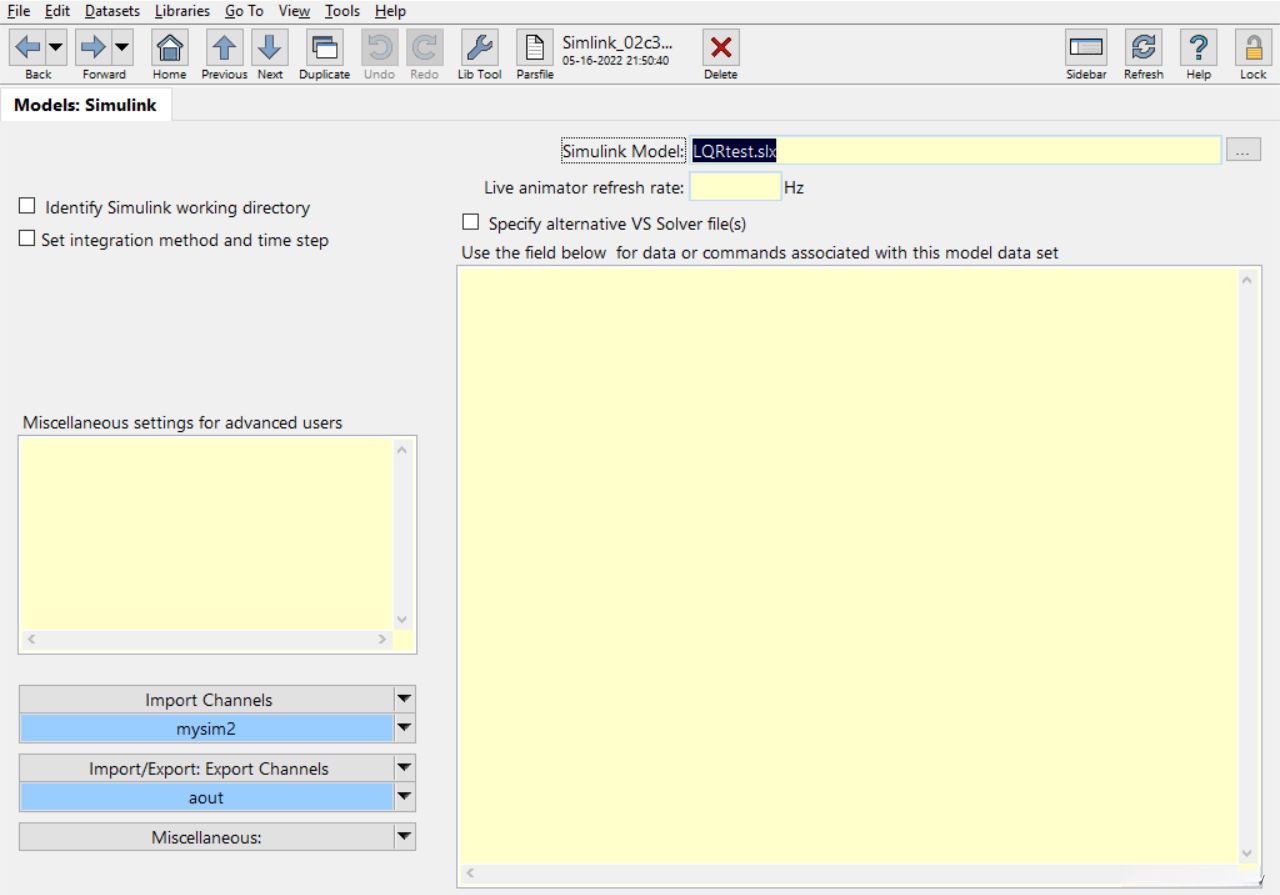Image resolution: width=1280 pixels, height=895 pixels.
Task: Click the Lock padlock icon
Action: (x=1253, y=47)
